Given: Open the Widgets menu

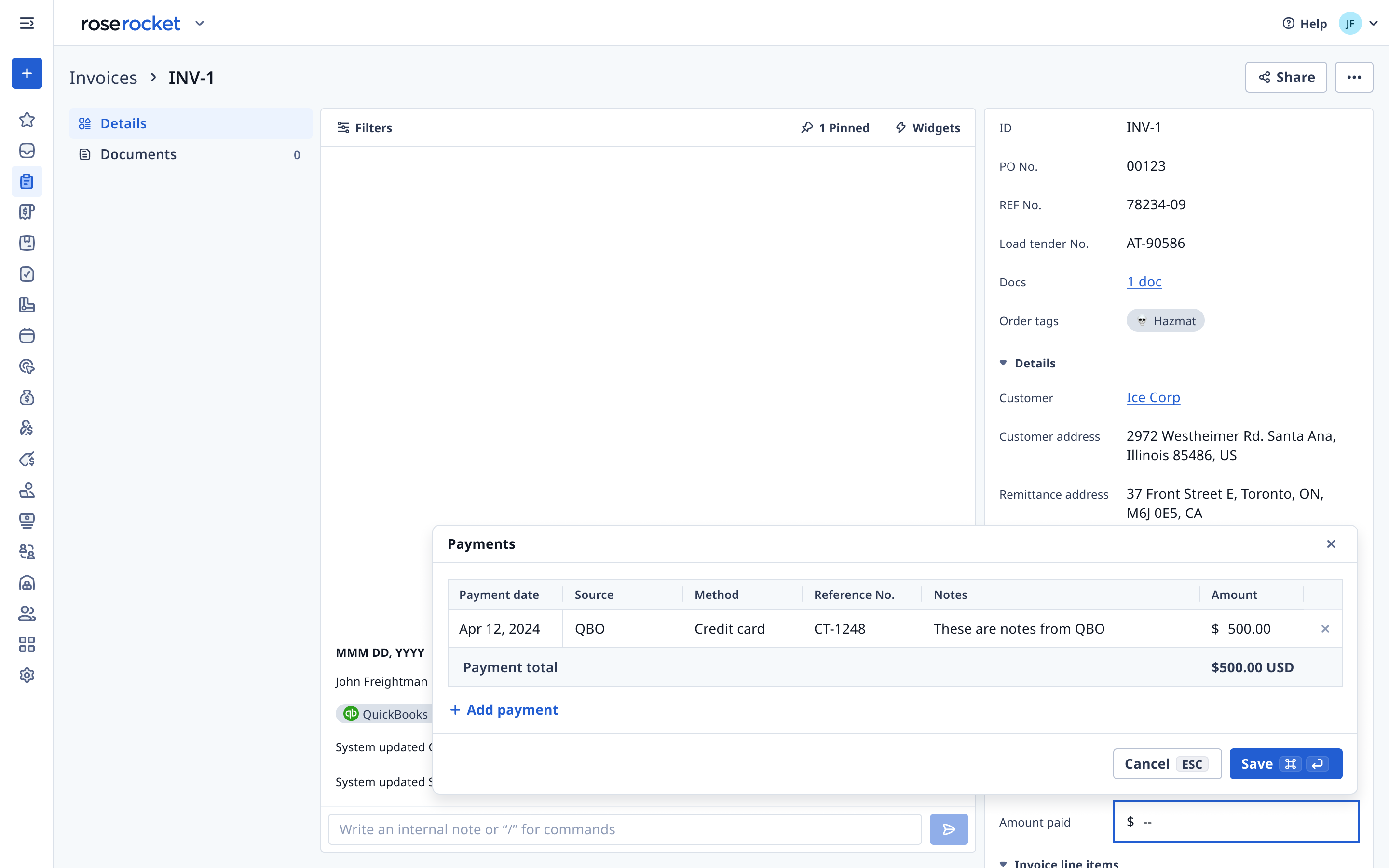Looking at the screenshot, I should [927, 127].
